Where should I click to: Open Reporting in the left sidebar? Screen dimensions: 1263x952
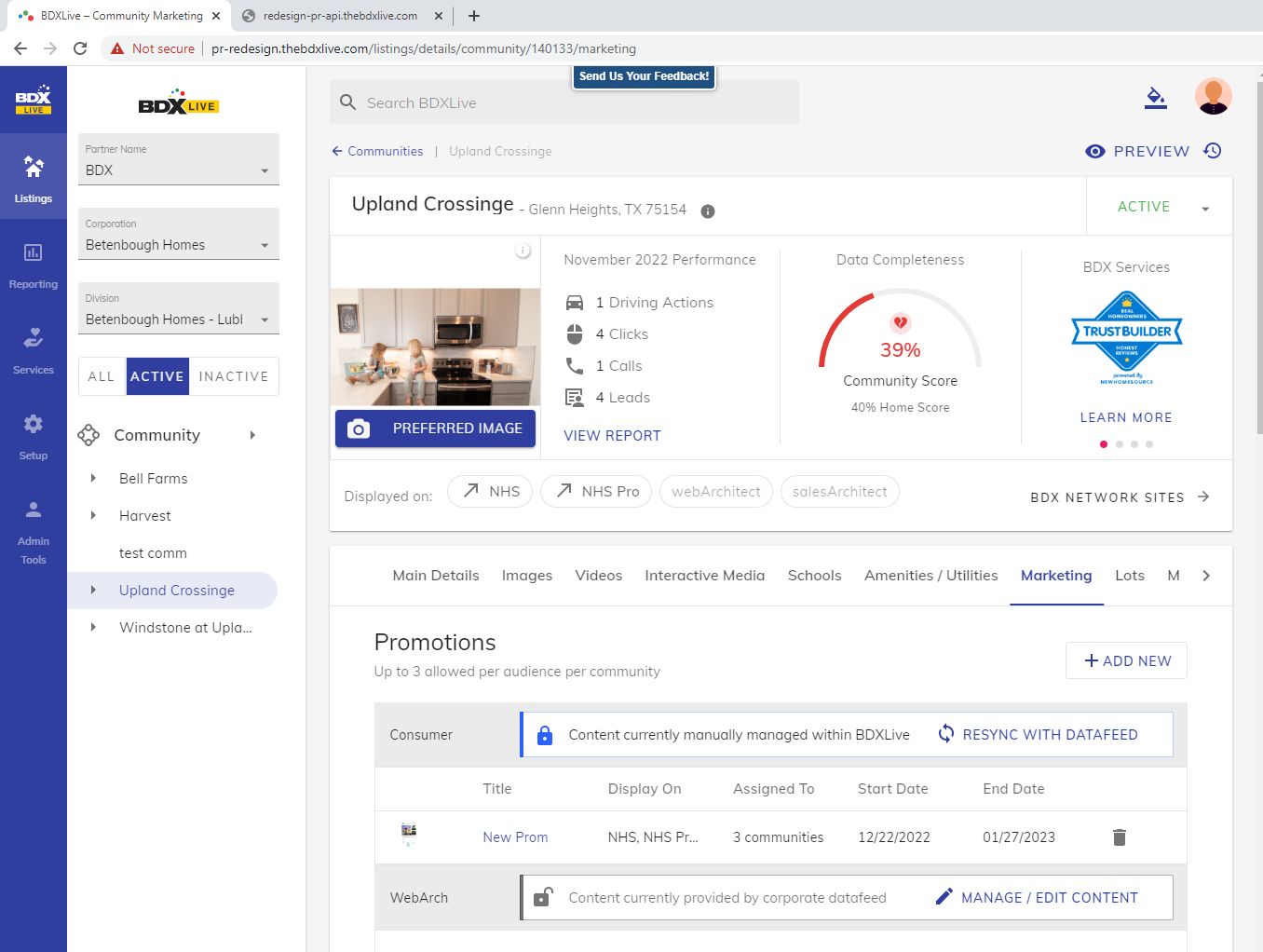(33, 264)
